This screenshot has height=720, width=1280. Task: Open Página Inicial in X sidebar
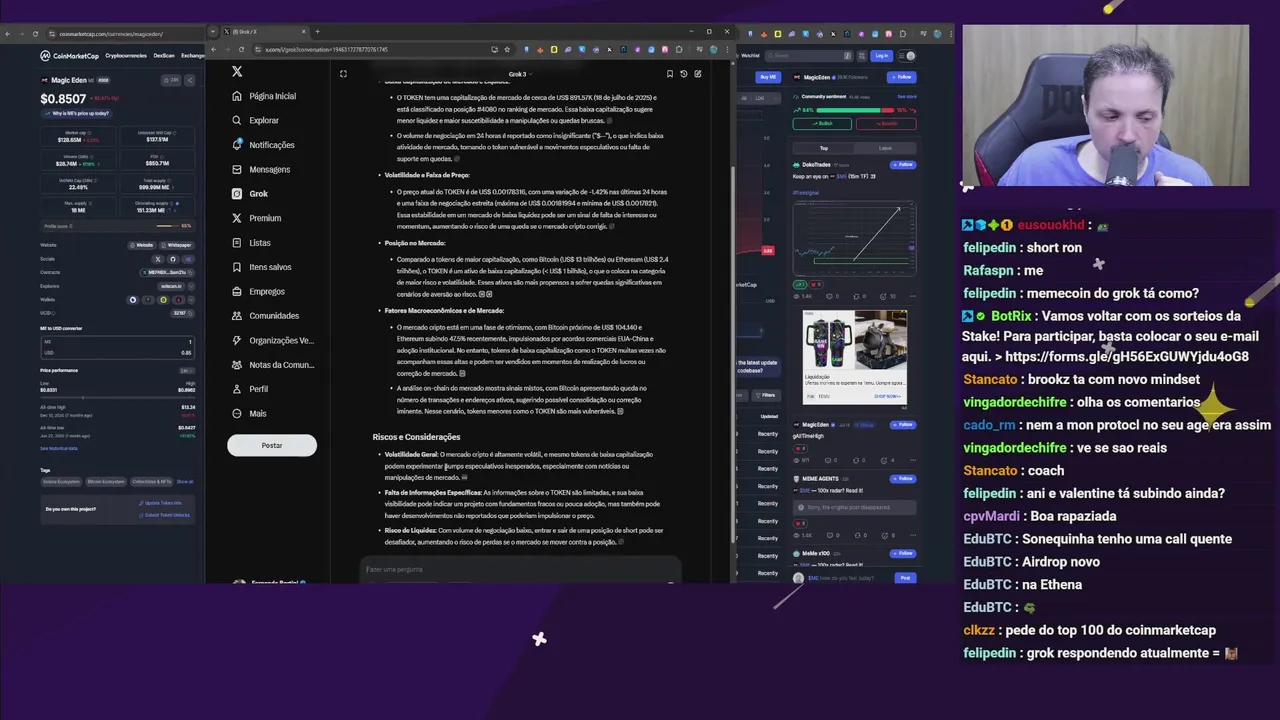pos(264,96)
